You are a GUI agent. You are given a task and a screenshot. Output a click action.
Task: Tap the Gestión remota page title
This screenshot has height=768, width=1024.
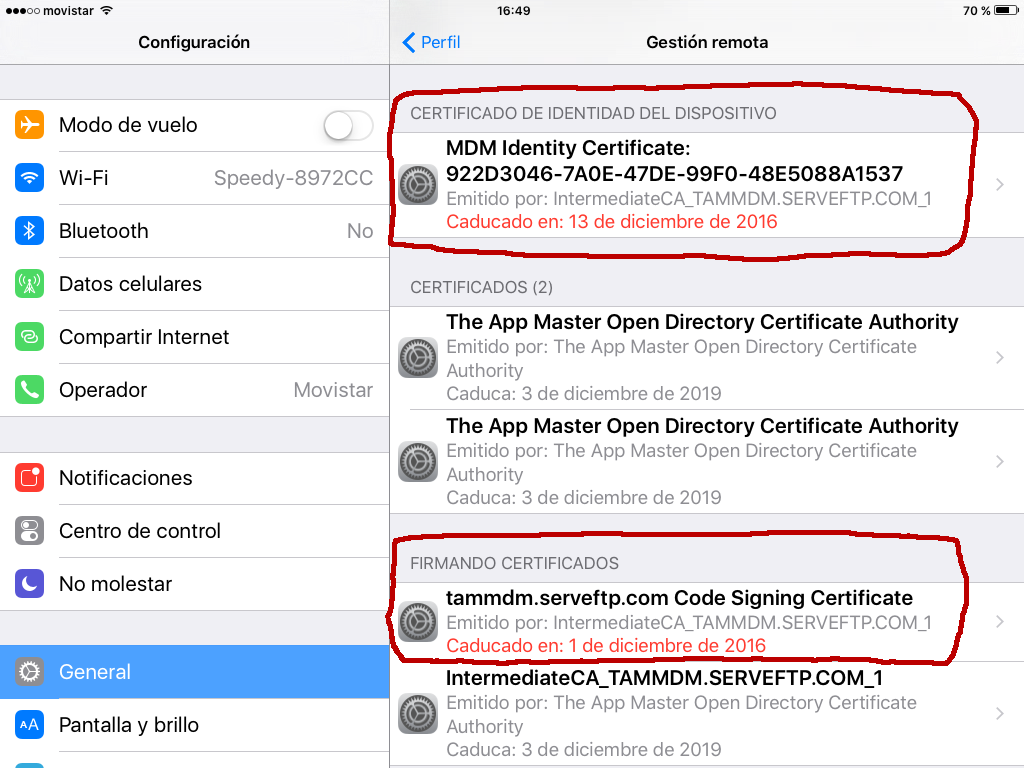(x=707, y=42)
